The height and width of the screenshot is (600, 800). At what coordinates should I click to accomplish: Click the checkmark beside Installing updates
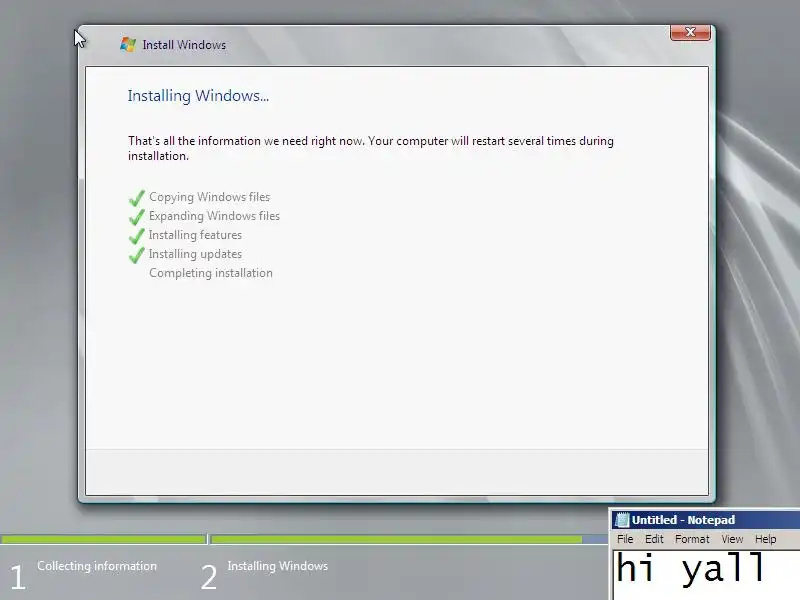point(137,255)
